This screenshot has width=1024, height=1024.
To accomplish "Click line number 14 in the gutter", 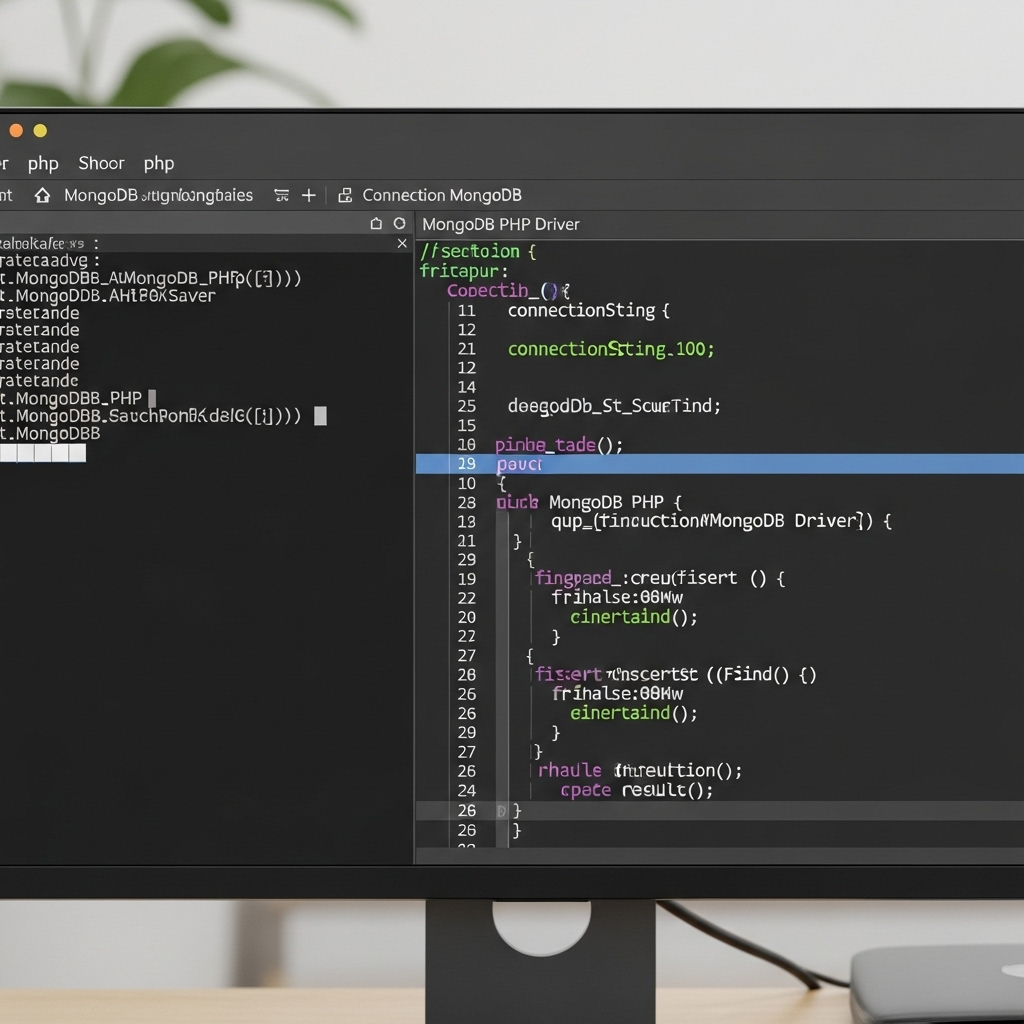I will click(467, 387).
